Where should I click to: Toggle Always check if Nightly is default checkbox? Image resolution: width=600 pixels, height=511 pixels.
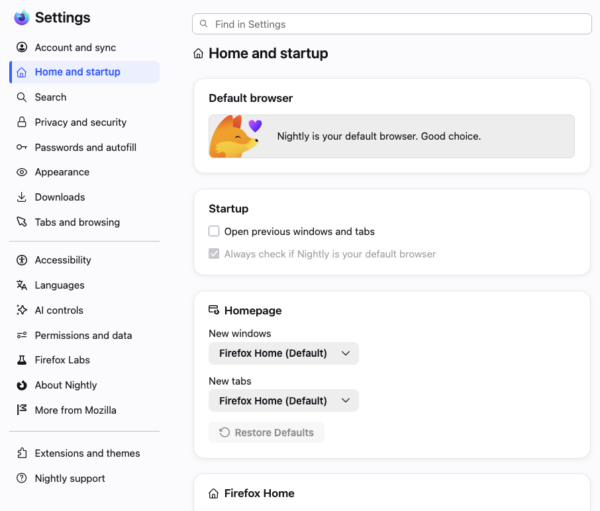[214, 254]
